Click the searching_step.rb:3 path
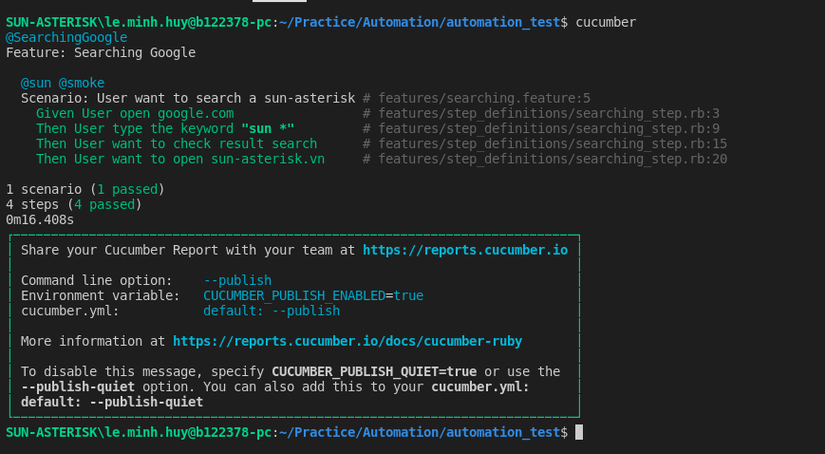This screenshot has height=454, width=825. tap(549, 114)
